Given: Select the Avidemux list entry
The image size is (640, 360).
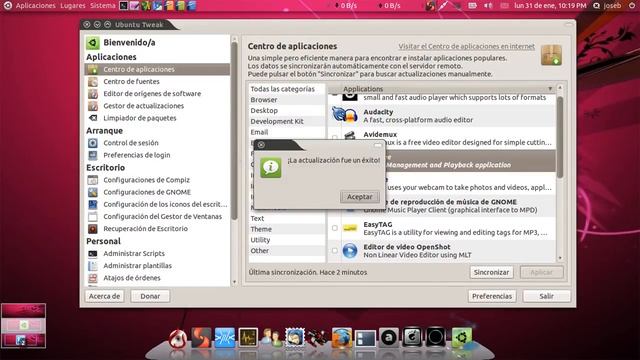Looking at the screenshot, I should pyautogui.click(x=442, y=138).
